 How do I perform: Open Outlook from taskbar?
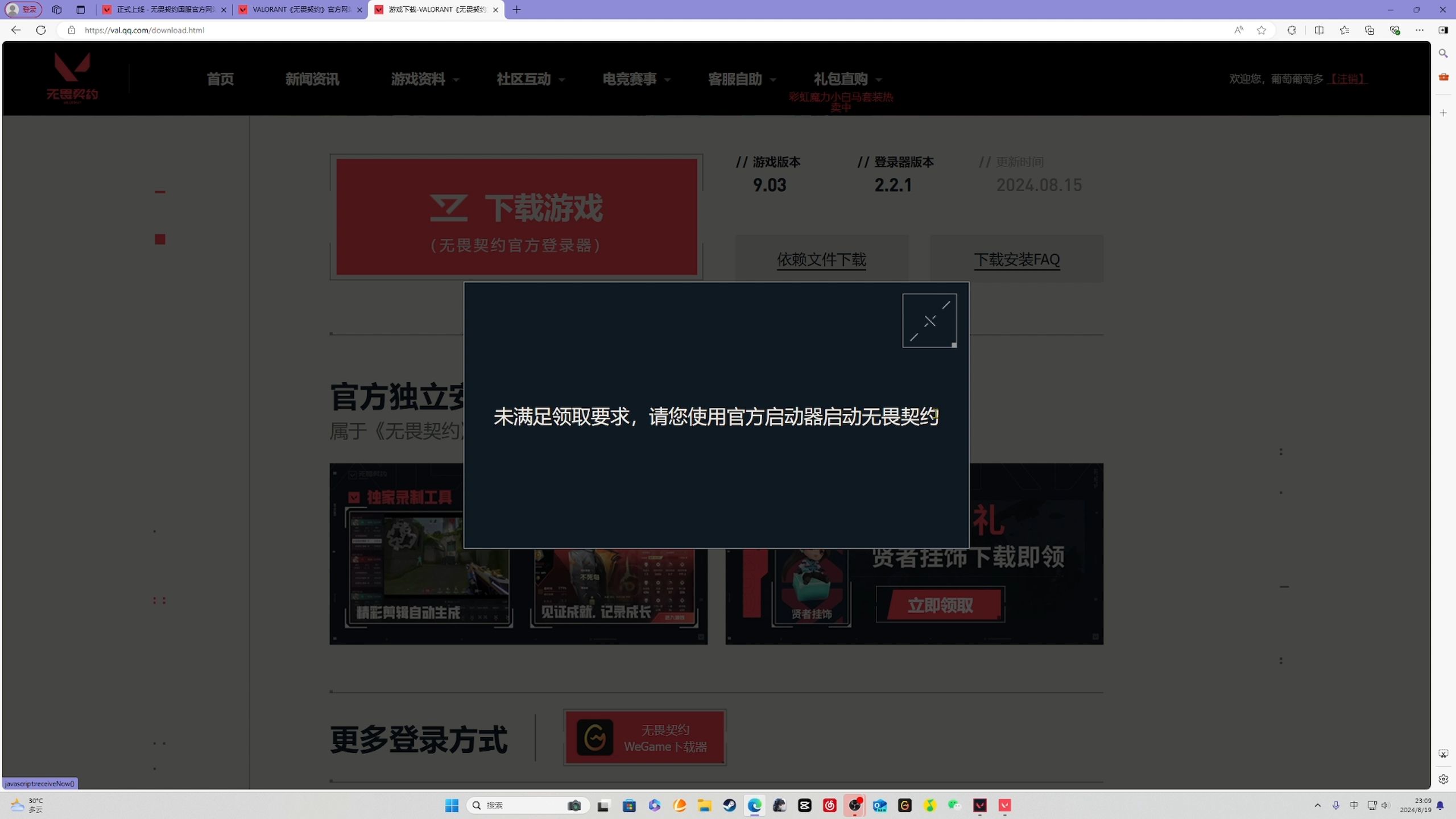click(879, 805)
